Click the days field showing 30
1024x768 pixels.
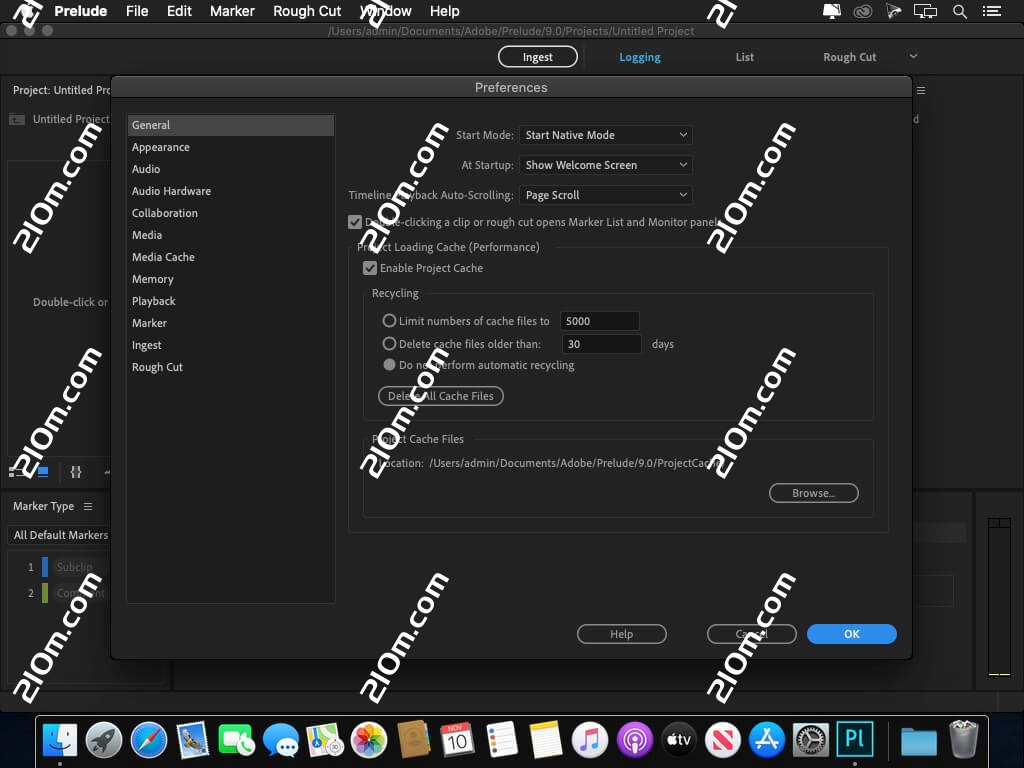point(601,344)
